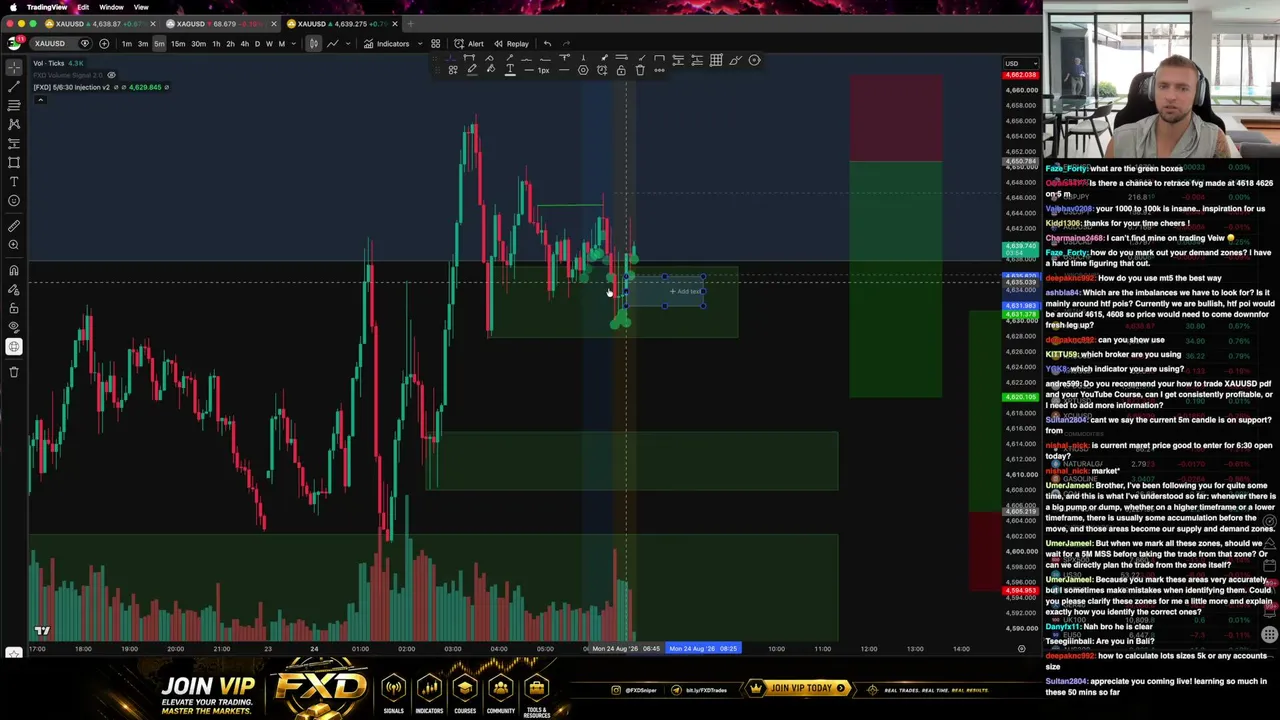Open the Indicators dialog
The height and width of the screenshot is (720, 1280).
(x=386, y=44)
